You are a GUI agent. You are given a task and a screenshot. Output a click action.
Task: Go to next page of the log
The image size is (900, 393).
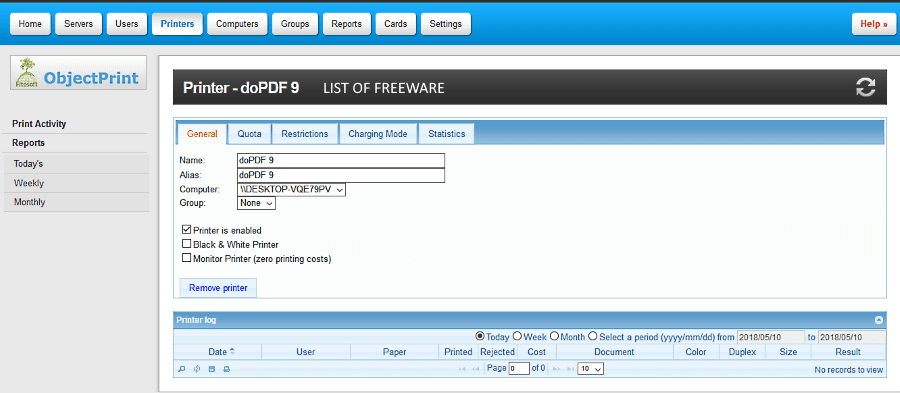click(556, 369)
